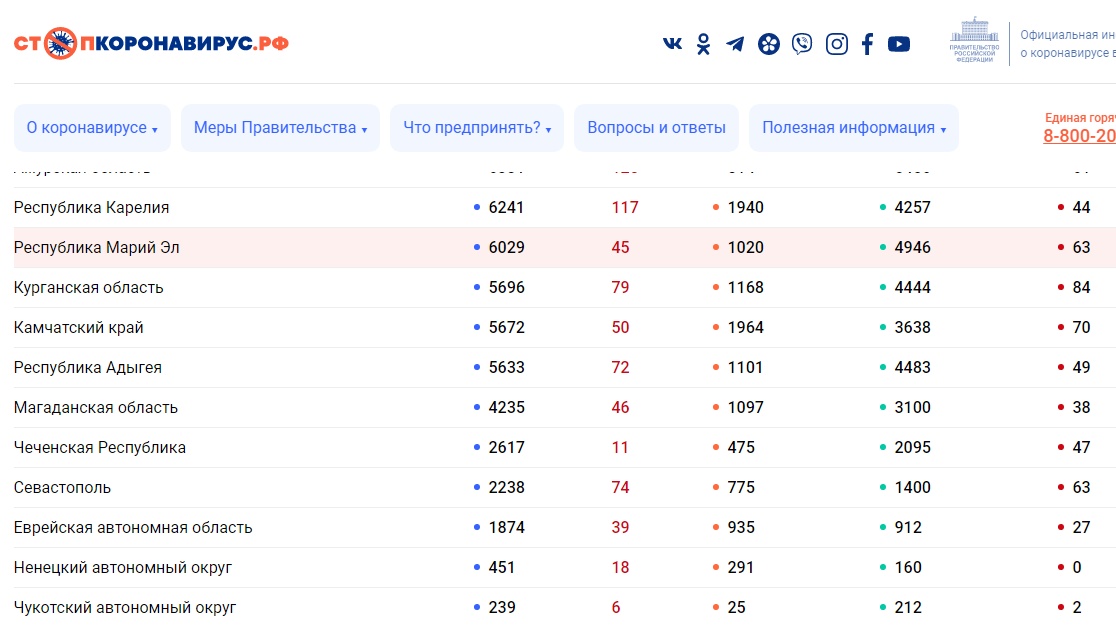This screenshot has width=1116, height=630.
Task: Click the Odnoklassniki icon in header
Action: 703,44
